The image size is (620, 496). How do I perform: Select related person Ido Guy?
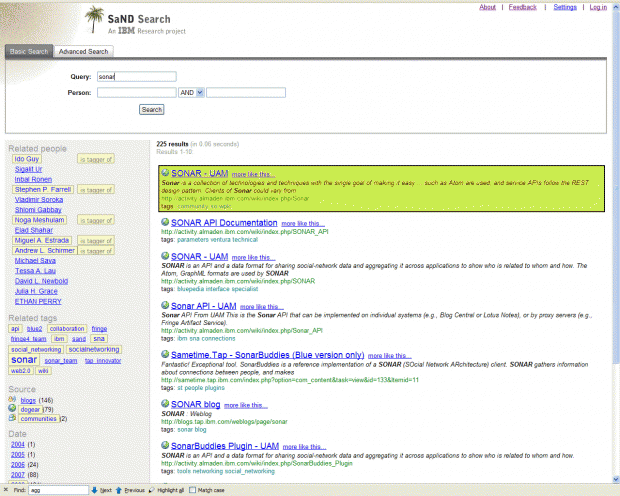[x=26, y=159]
